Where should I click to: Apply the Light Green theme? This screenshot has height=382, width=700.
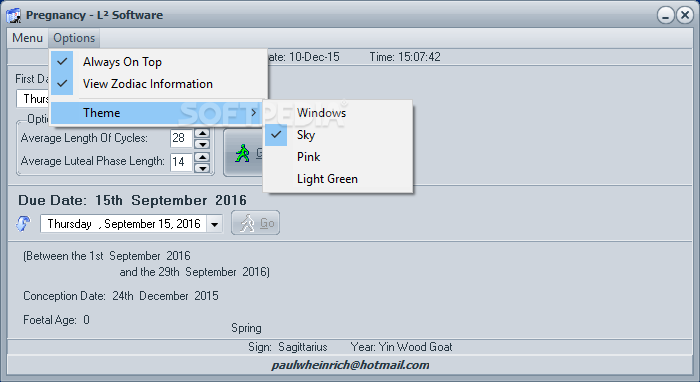coord(338,179)
